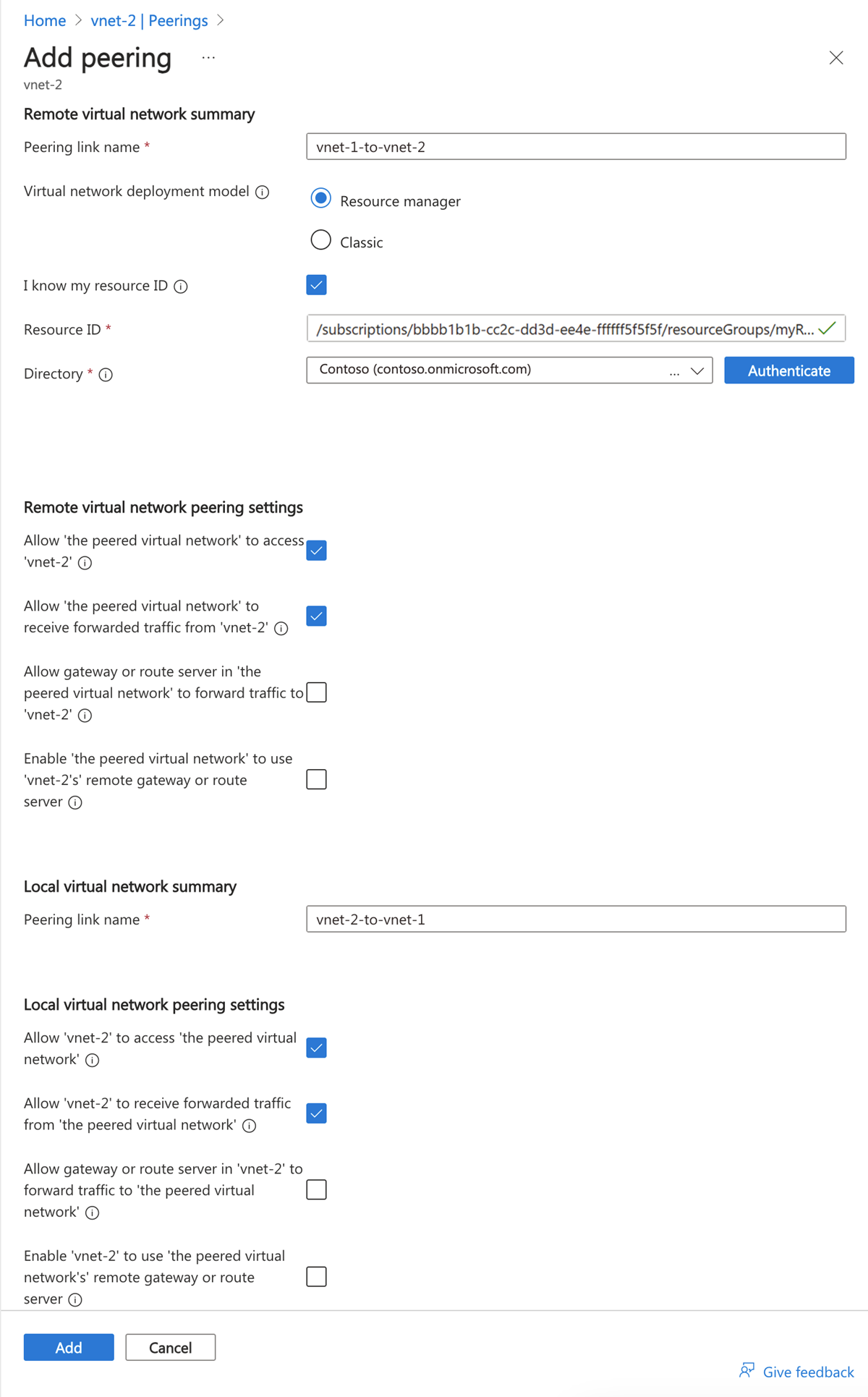
Task: Edit the 'vnet-1-to-vnet-2' peering link name field
Action: pyautogui.click(x=575, y=146)
